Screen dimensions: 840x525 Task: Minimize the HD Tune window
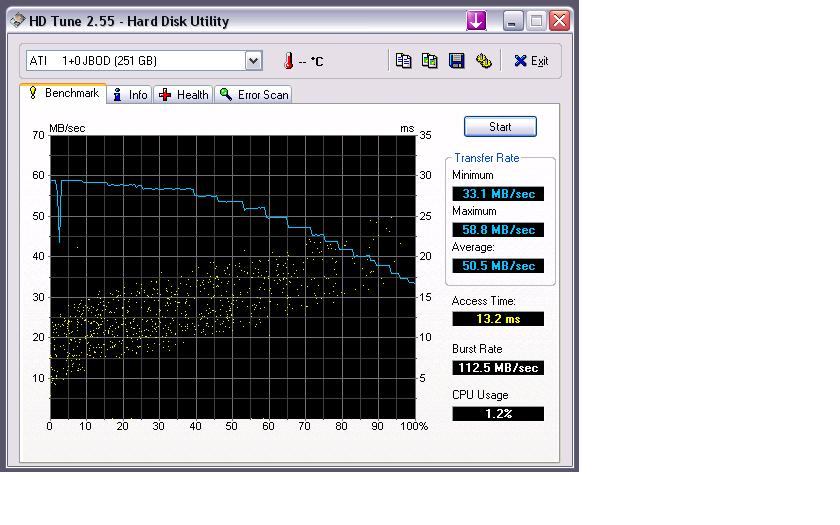tap(513, 21)
